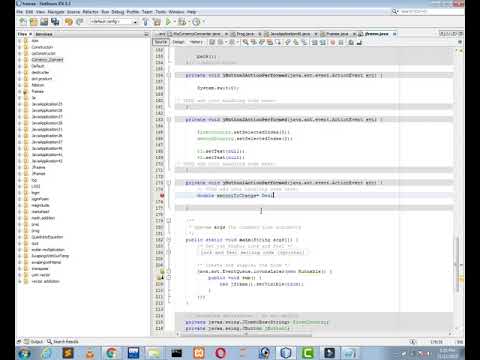Select the unit vector project

point(41,275)
